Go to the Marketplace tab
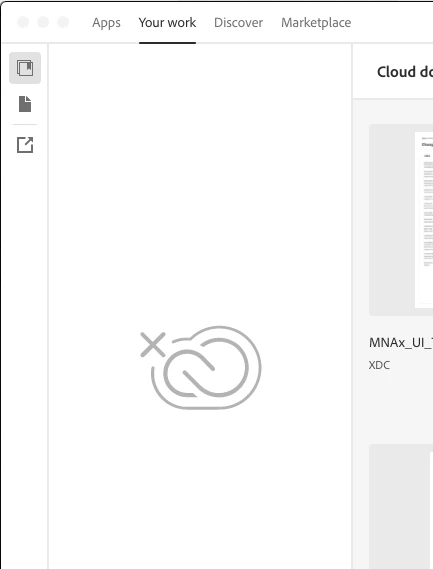 pyautogui.click(x=316, y=22)
